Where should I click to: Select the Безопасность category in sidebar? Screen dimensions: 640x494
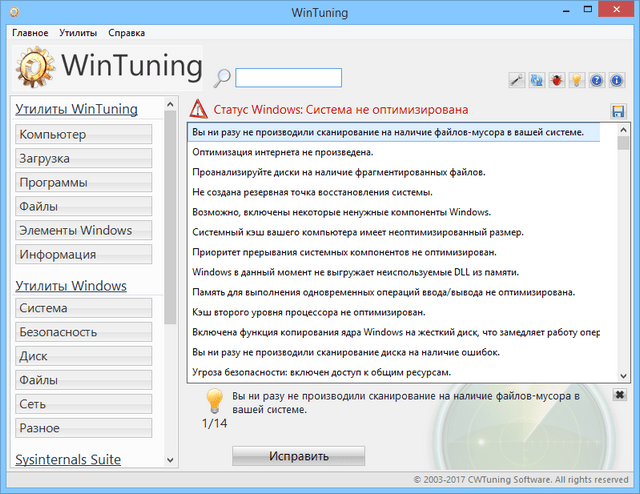84,332
